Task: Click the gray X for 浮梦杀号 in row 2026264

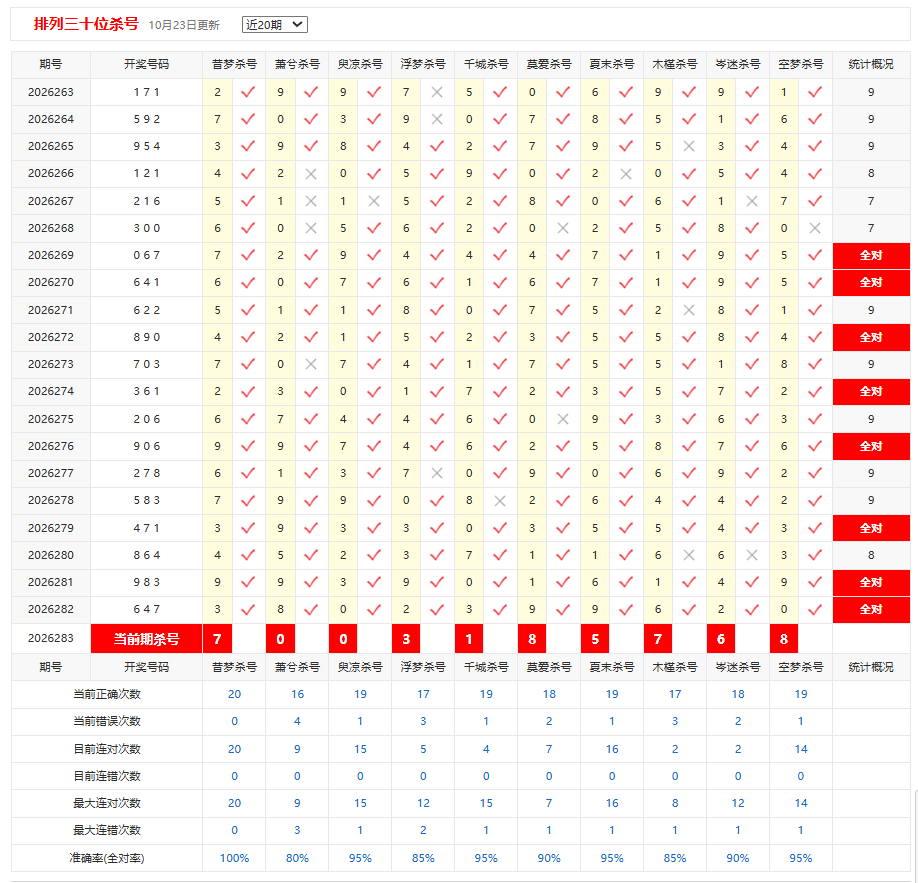Action: click(437, 119)
